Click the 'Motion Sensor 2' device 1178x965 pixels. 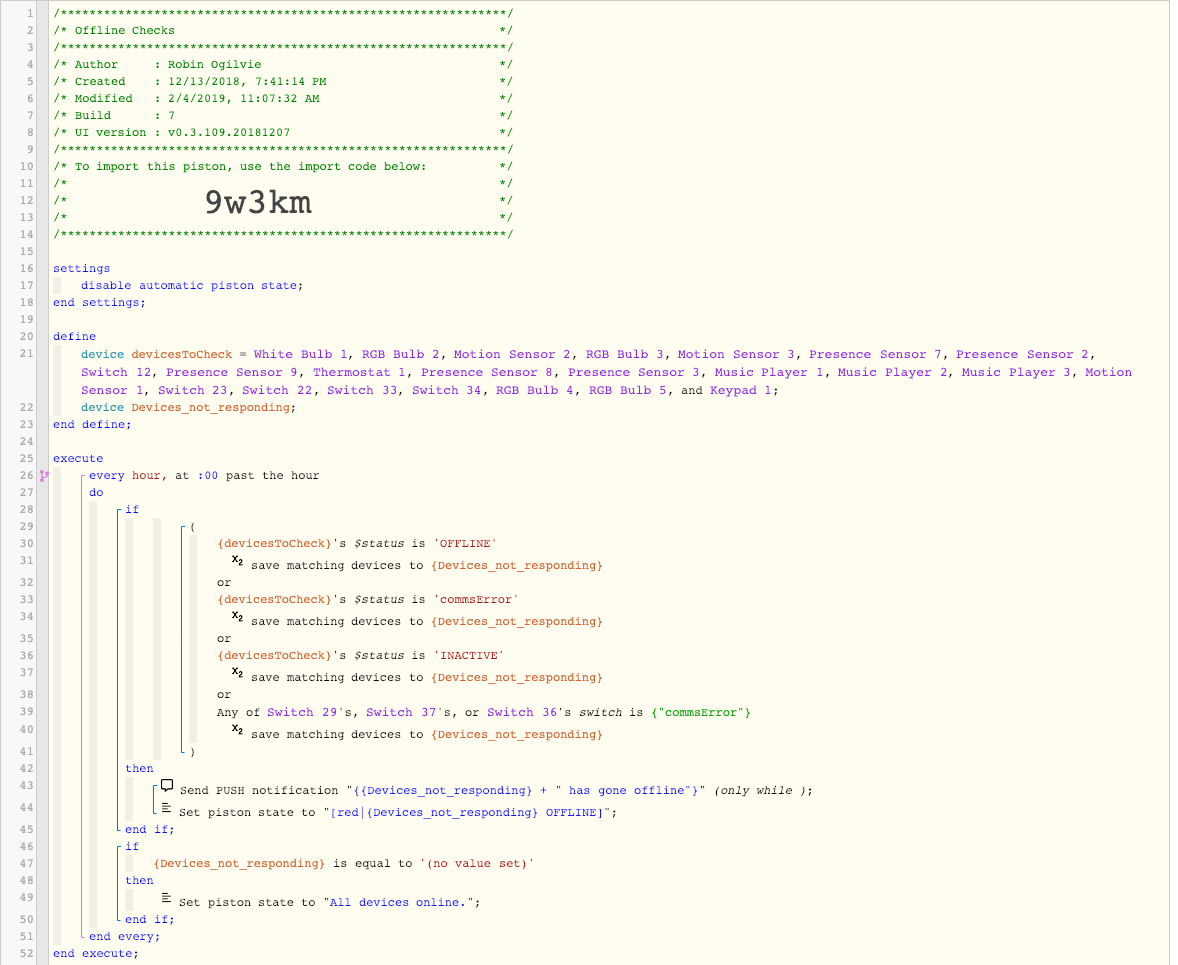click(512, 355)
